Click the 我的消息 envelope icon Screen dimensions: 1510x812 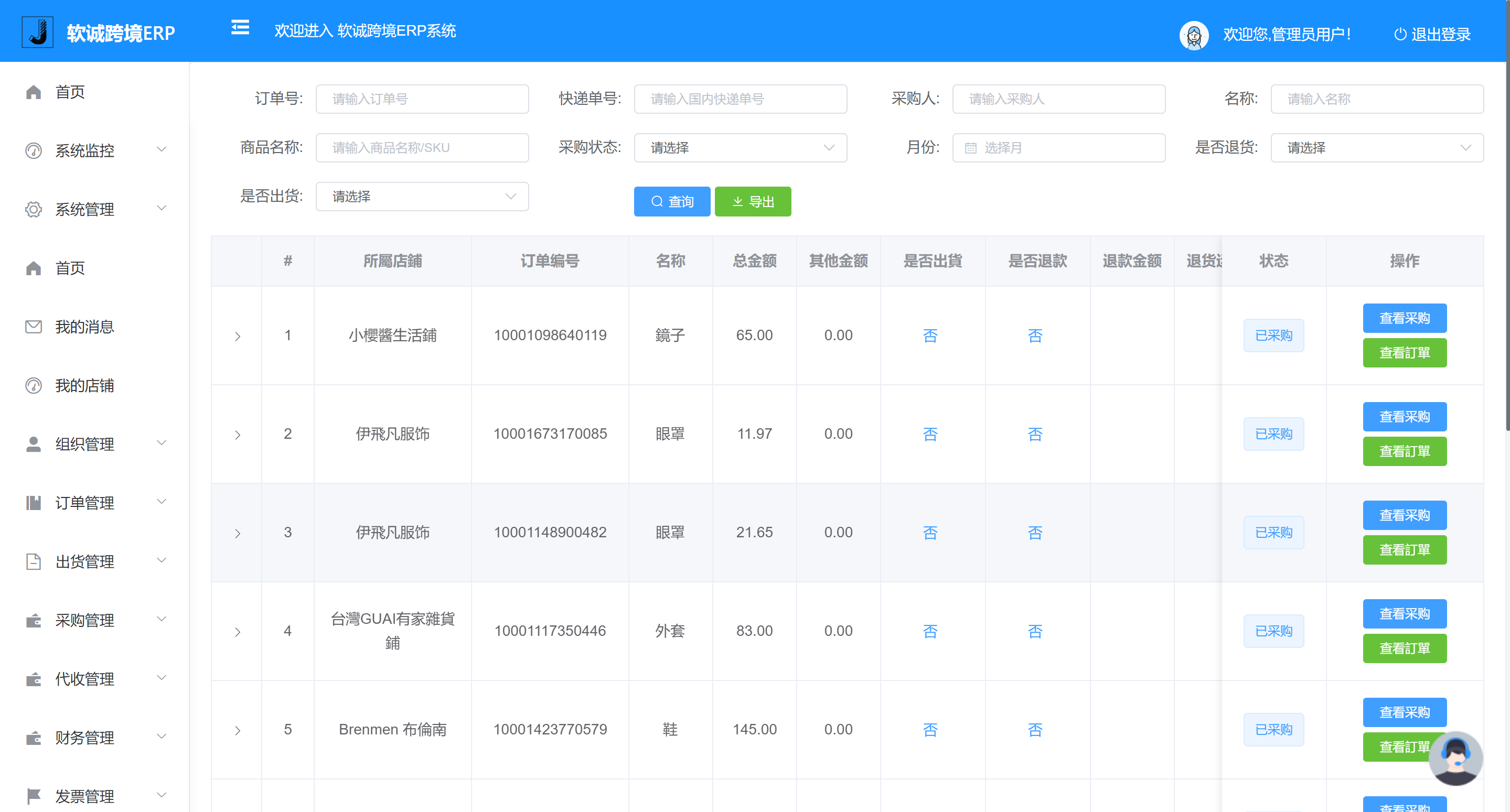[34, 327]
